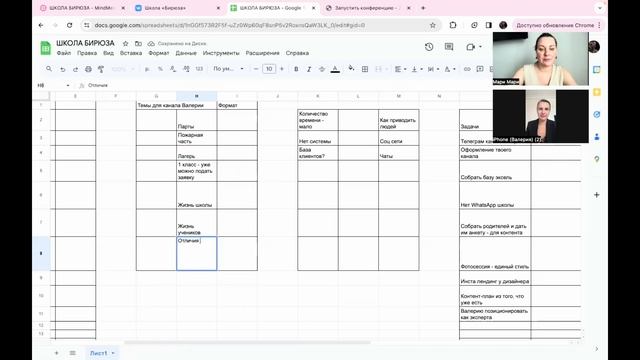640x360 pixels.
Task: Click Доступно обновление Chrome button
Action: [558, 25]
